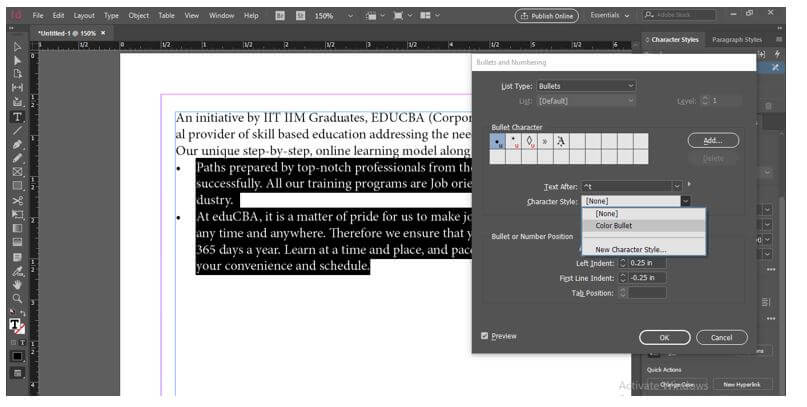Open the Layout menu
Viewport: 807px width, 407px height.
coord(84,15)
